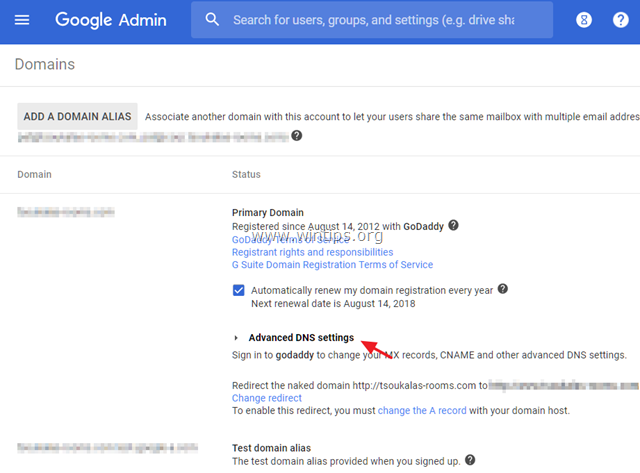This screenshot has height=473, width=640.
Task: Select the blurred primary domain name
Action: [x=66, y=212]
